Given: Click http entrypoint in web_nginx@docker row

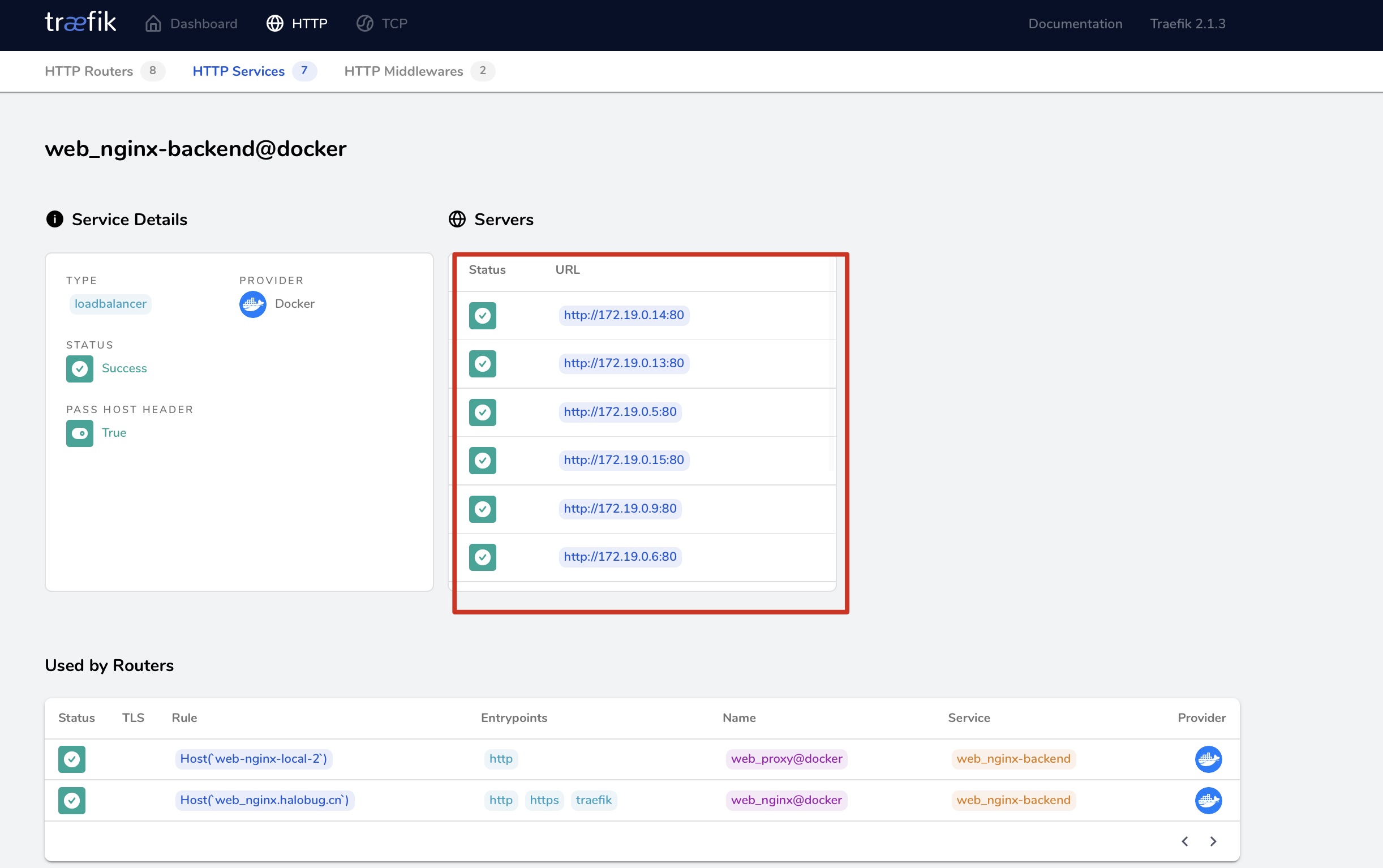Looking at the screenshot, I should (x=501, y=800).
